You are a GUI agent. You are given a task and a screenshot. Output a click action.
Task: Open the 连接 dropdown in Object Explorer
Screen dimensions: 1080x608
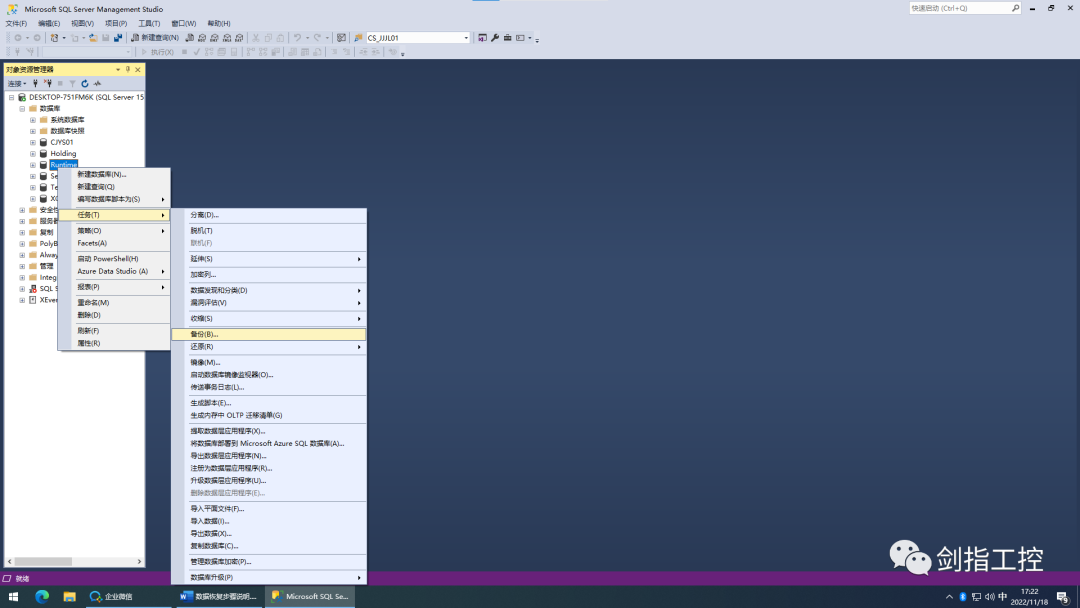pyautogui.click(x=17, y=84)
